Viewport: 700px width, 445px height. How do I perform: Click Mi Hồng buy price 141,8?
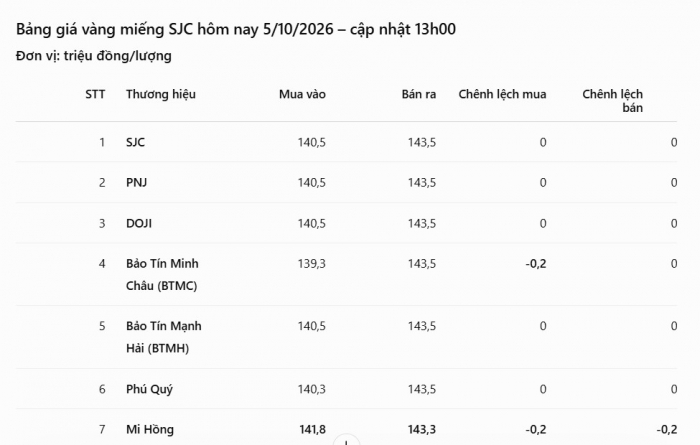click(x=312, y=429)
